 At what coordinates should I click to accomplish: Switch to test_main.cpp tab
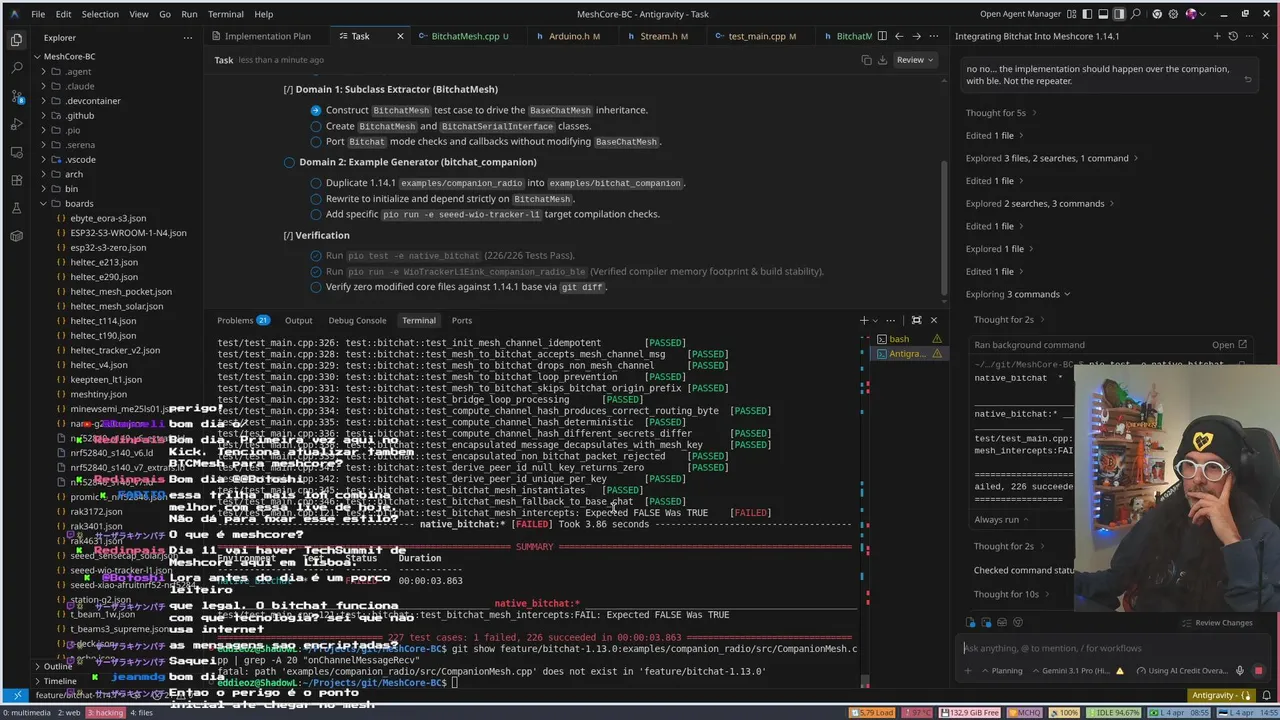(x=761, y=36)
